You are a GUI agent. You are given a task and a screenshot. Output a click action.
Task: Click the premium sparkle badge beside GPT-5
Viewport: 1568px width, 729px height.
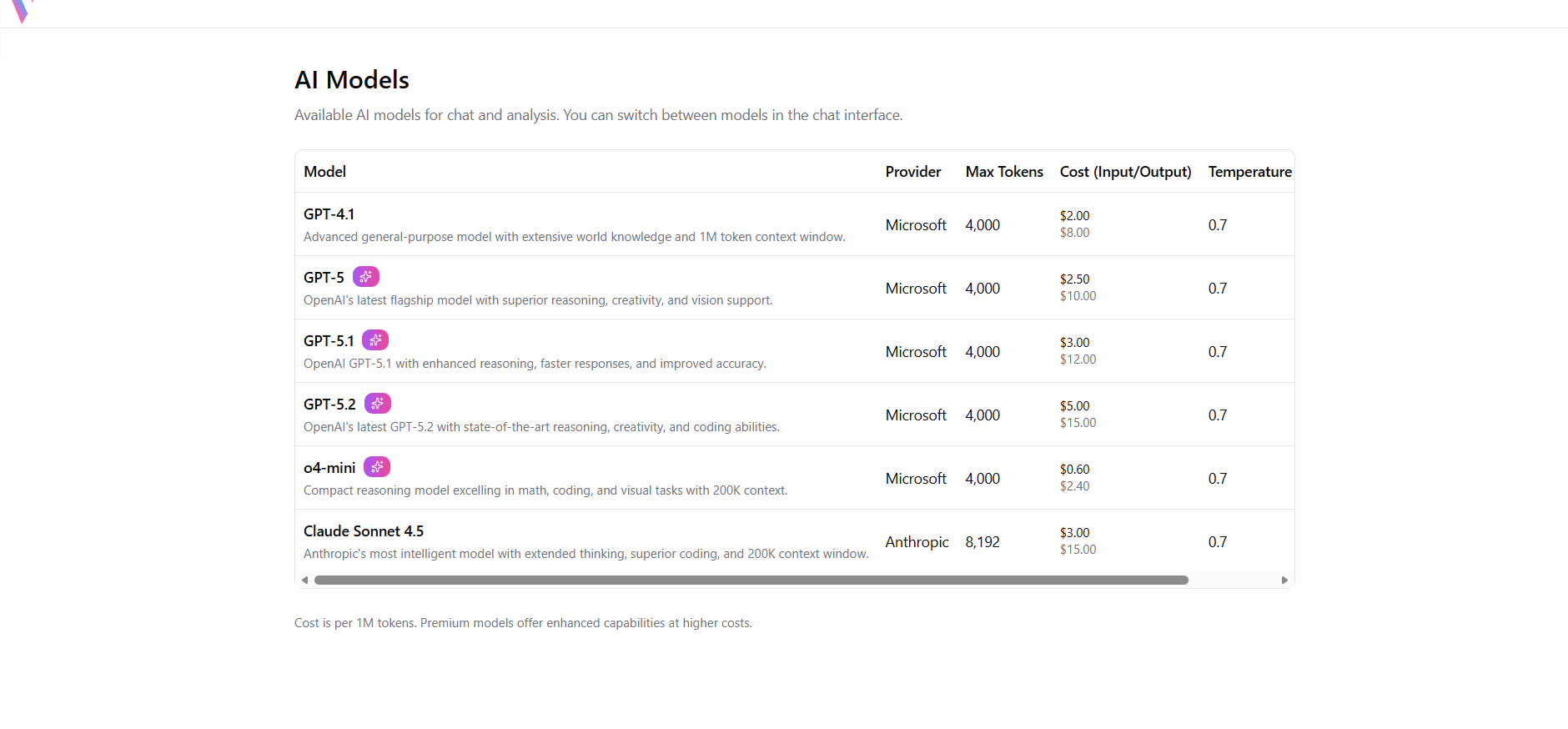tap(365, 277)
